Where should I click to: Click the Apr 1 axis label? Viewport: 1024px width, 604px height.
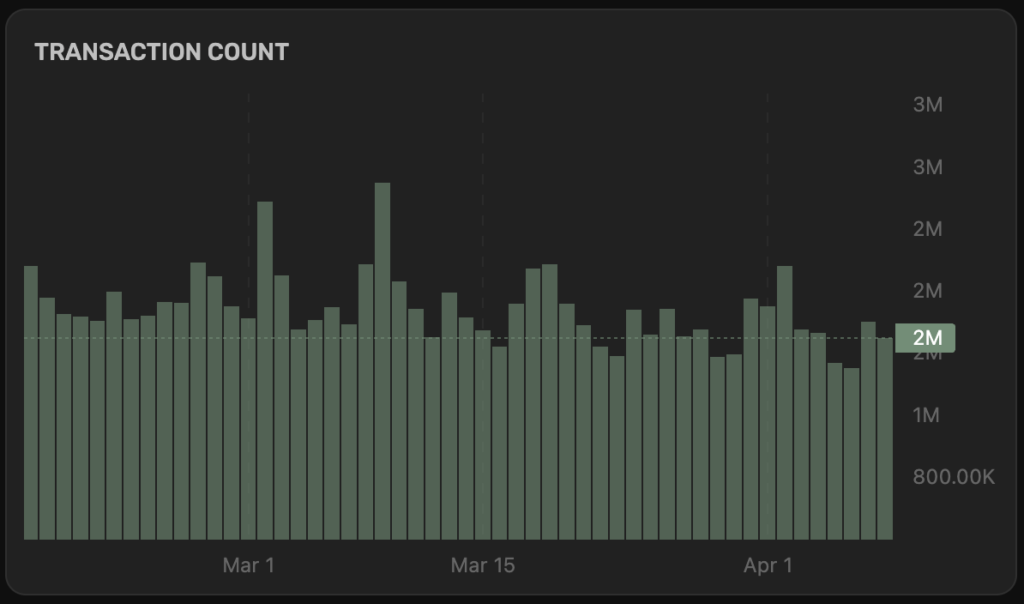pos(768,565)
